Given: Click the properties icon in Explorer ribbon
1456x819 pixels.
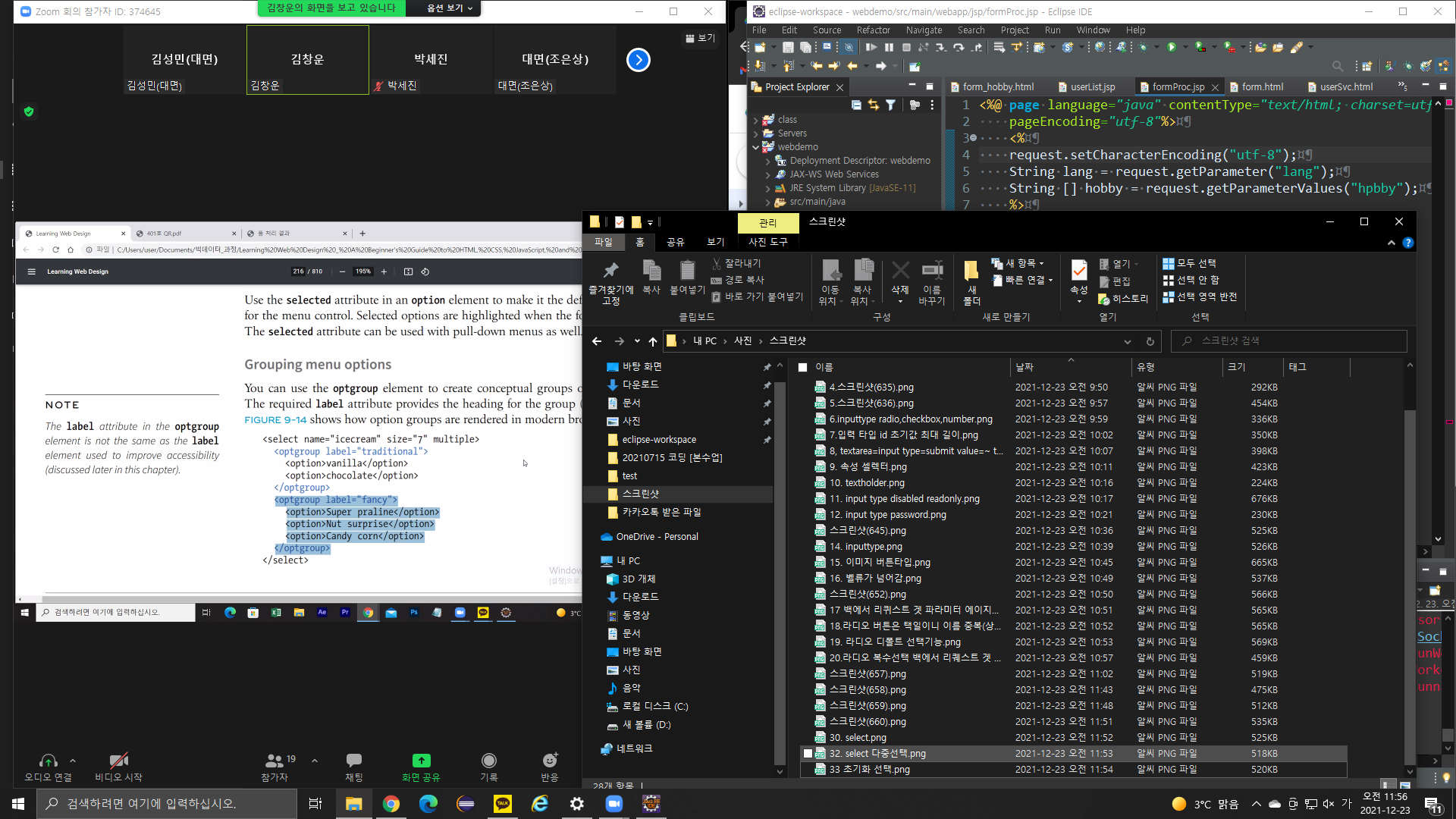Looking at the screenshot, I should [x=1078, y=271].
